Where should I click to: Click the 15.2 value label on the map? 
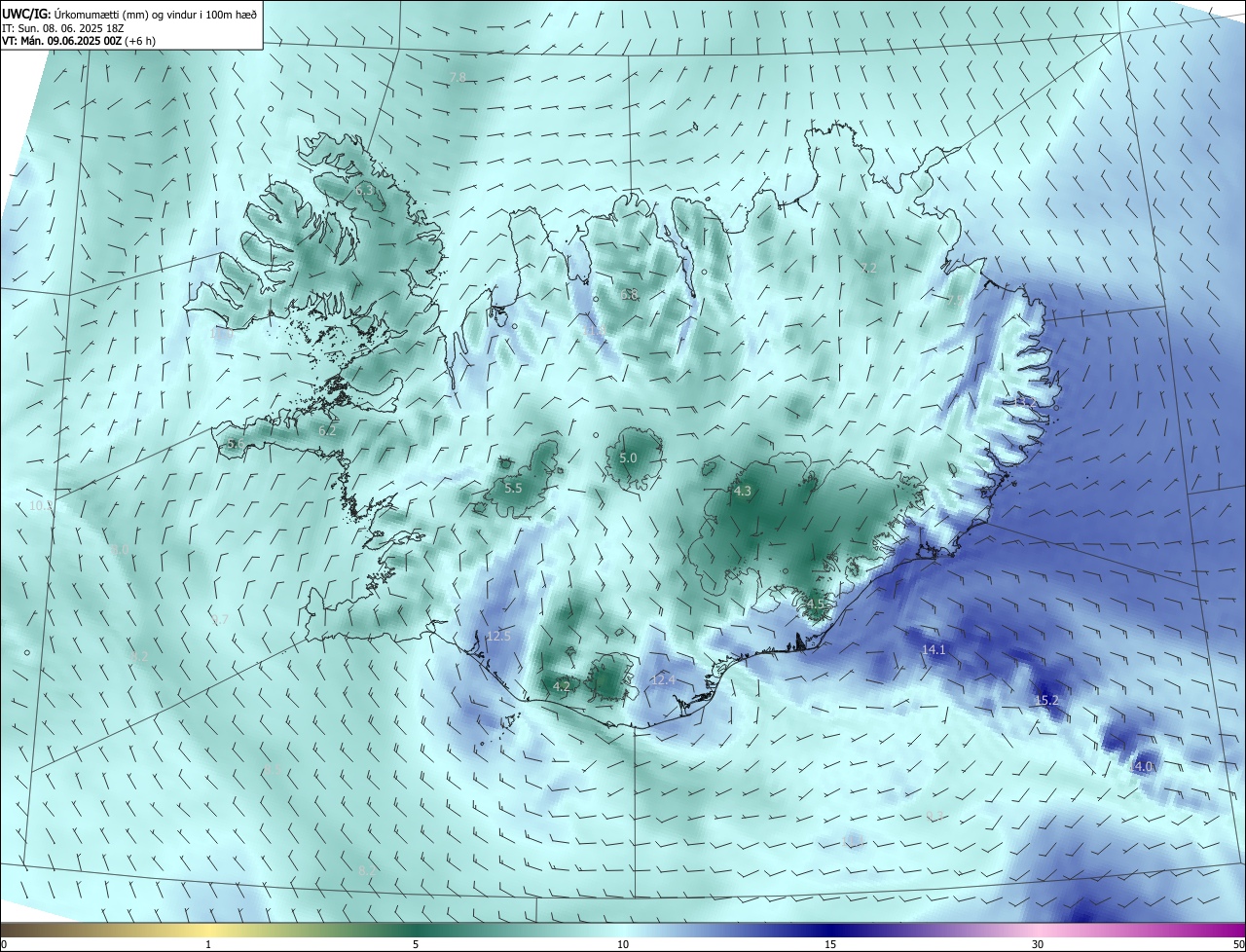pos(1046,701)
